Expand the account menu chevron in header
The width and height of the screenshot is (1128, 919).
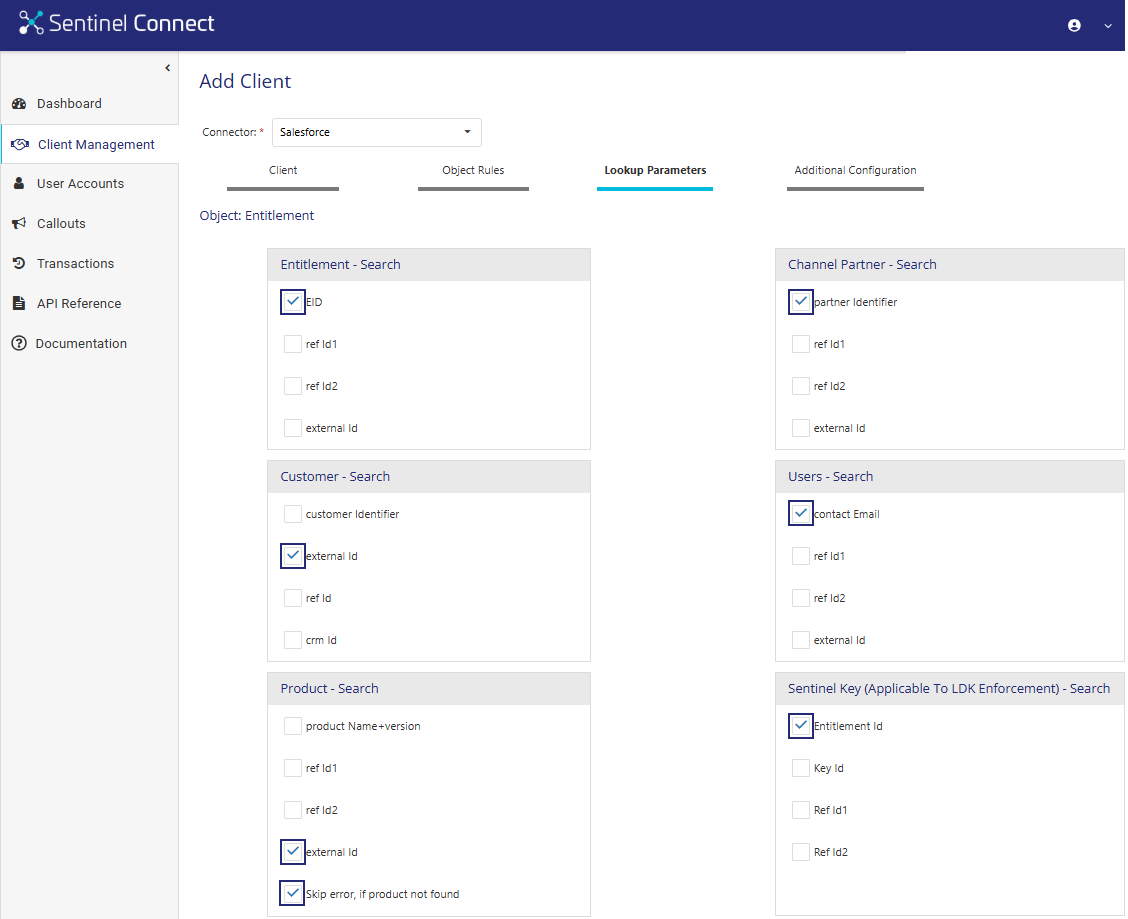1107,27
